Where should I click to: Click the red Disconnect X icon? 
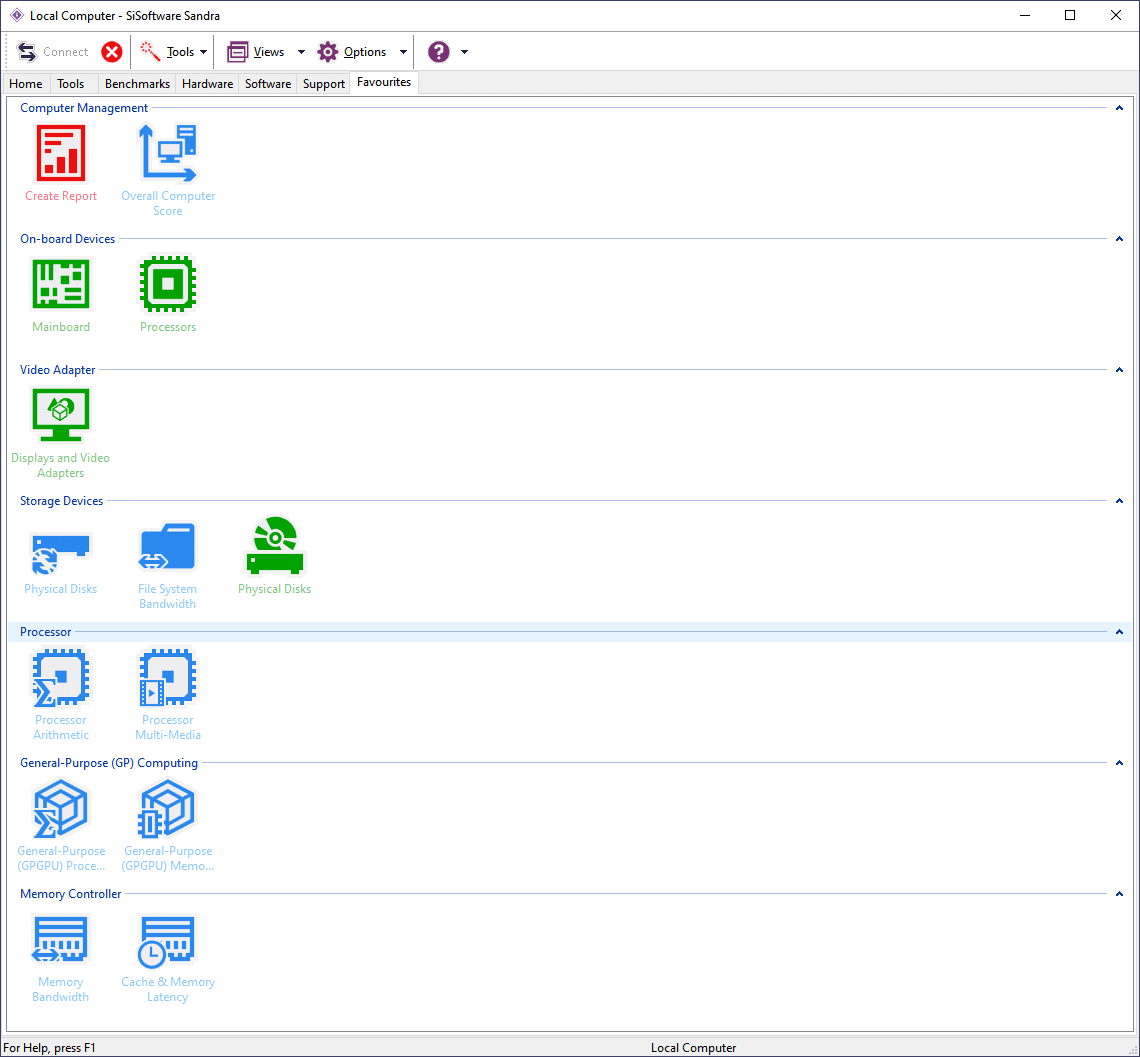click(112, 52)
